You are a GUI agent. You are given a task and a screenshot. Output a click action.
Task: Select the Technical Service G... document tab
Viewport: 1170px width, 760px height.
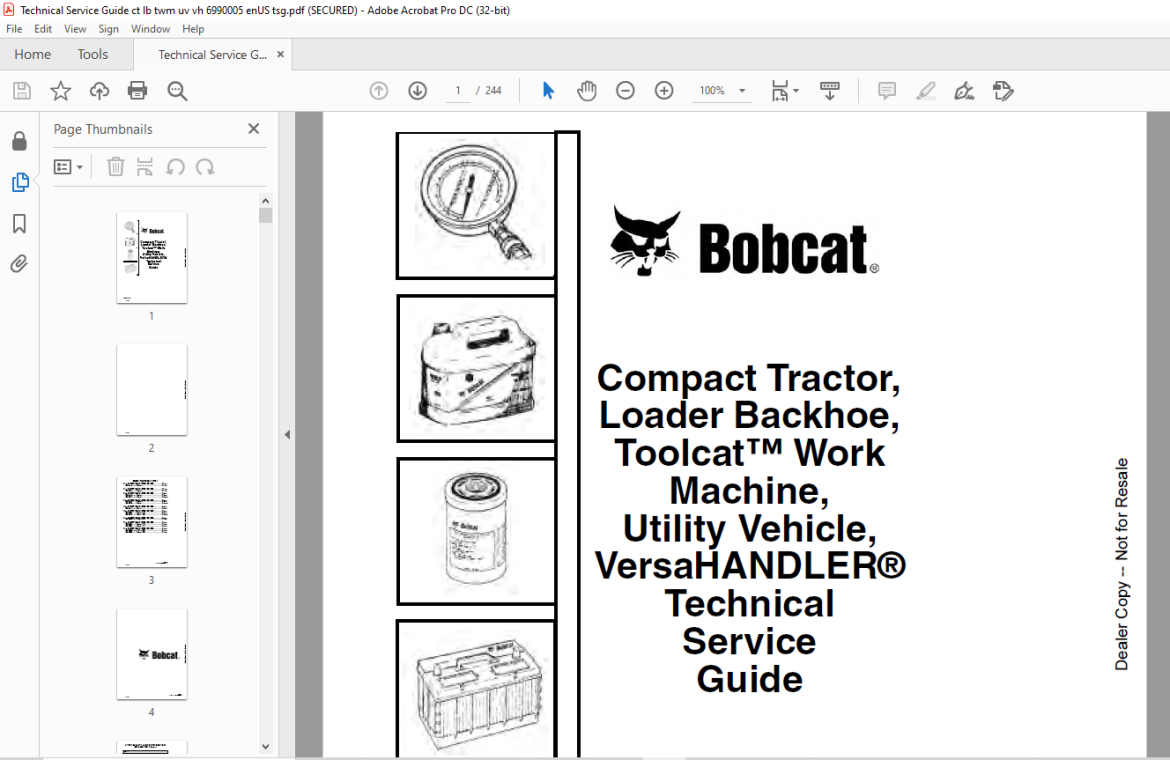212,54
